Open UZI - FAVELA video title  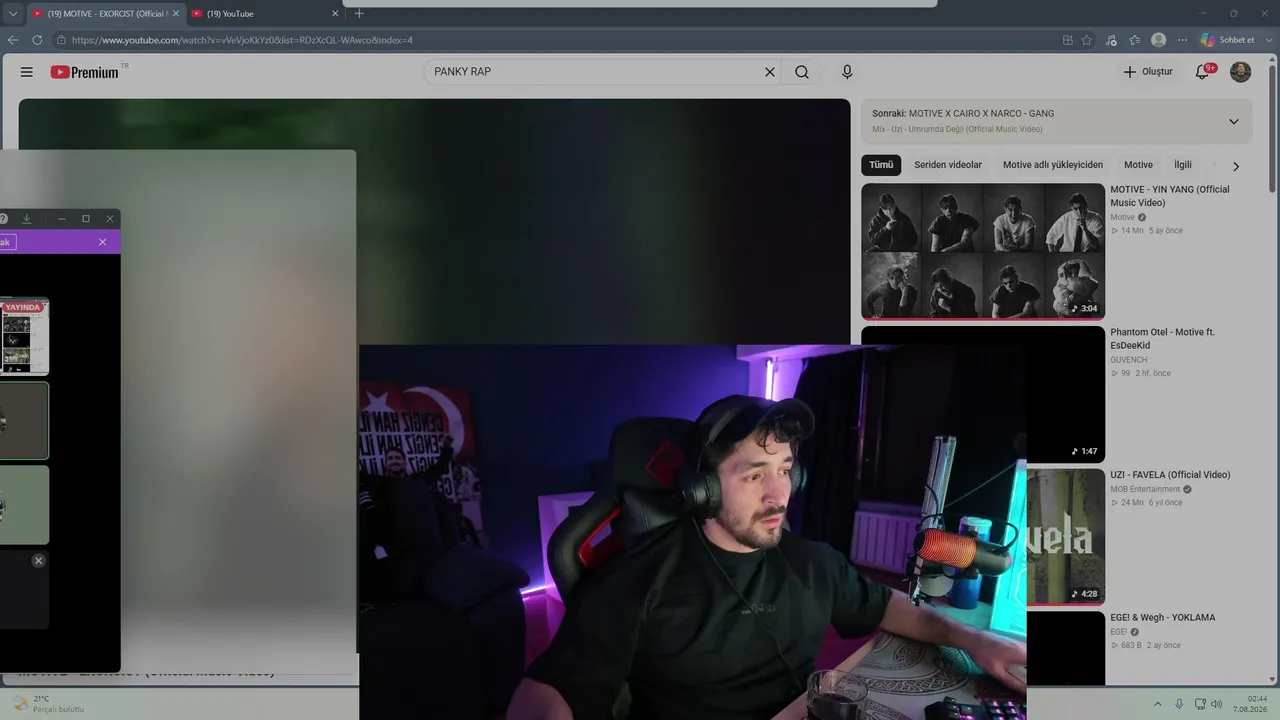(1170, 475)
